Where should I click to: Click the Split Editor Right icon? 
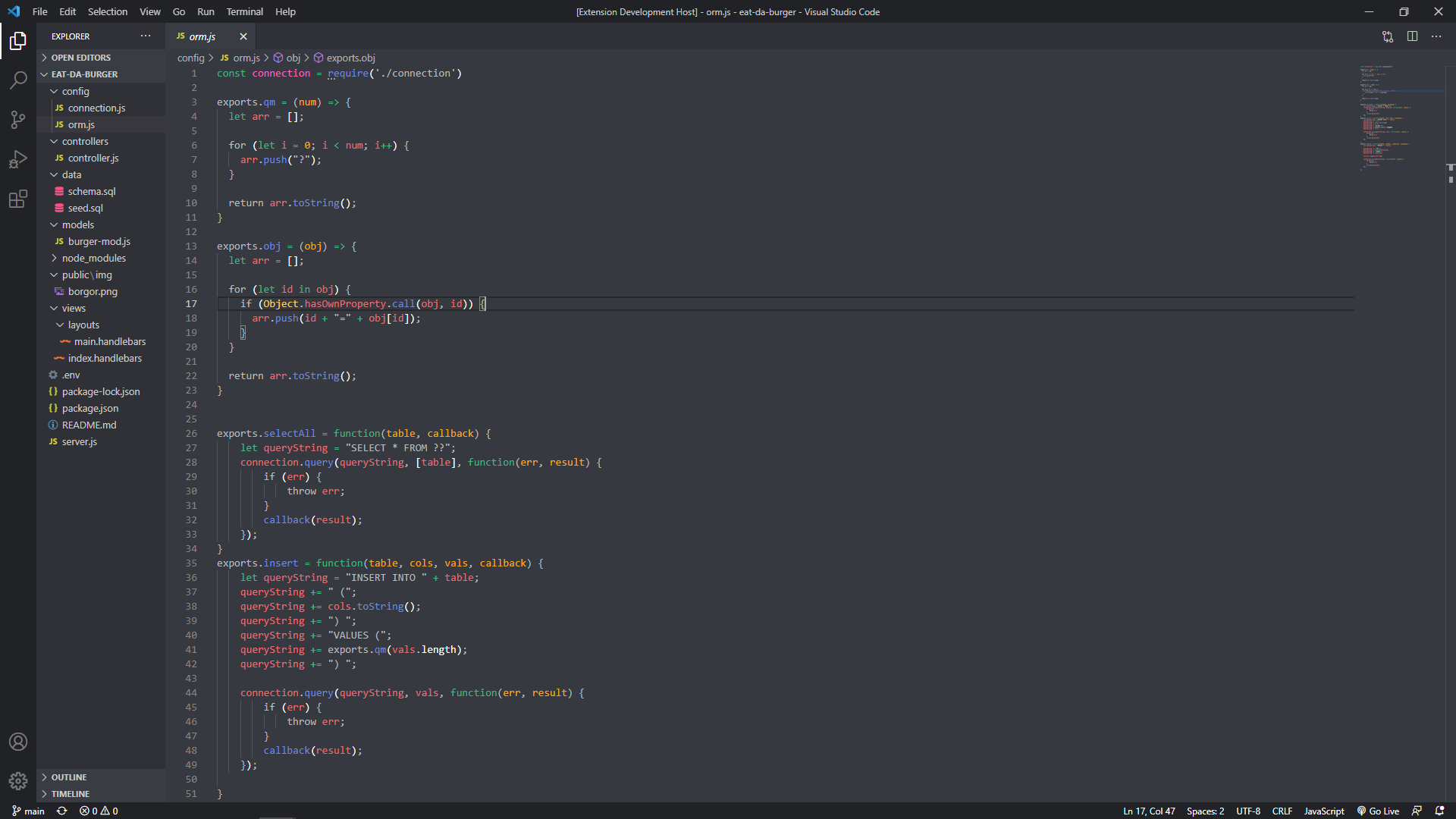(x=1412, y=36)
